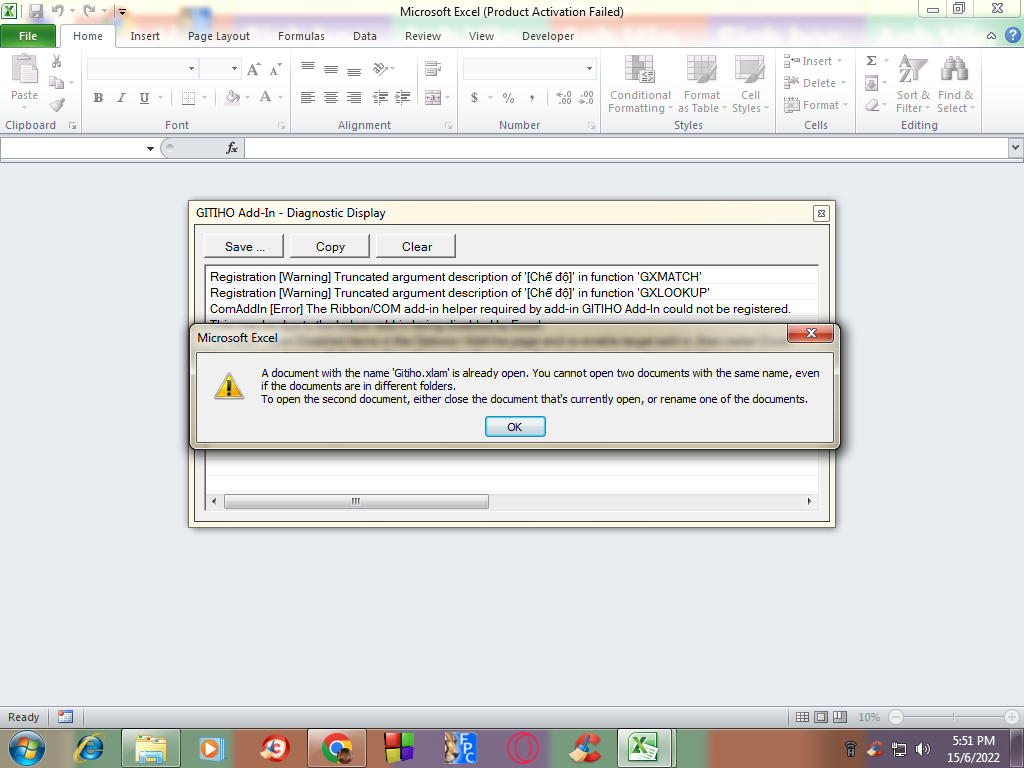
Task: Switch to the Insert tab
Action: coord(145,36)
